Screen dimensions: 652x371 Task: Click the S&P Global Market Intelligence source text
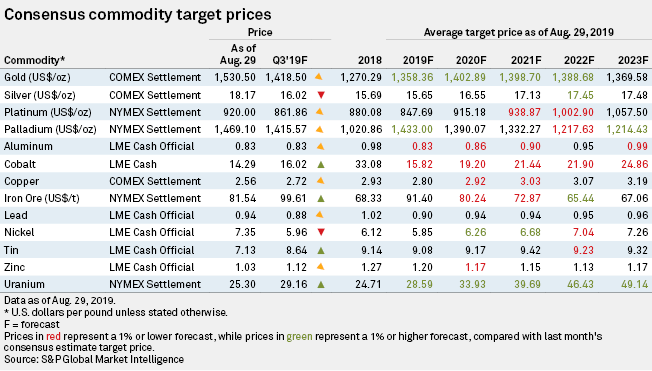[112, 359]
